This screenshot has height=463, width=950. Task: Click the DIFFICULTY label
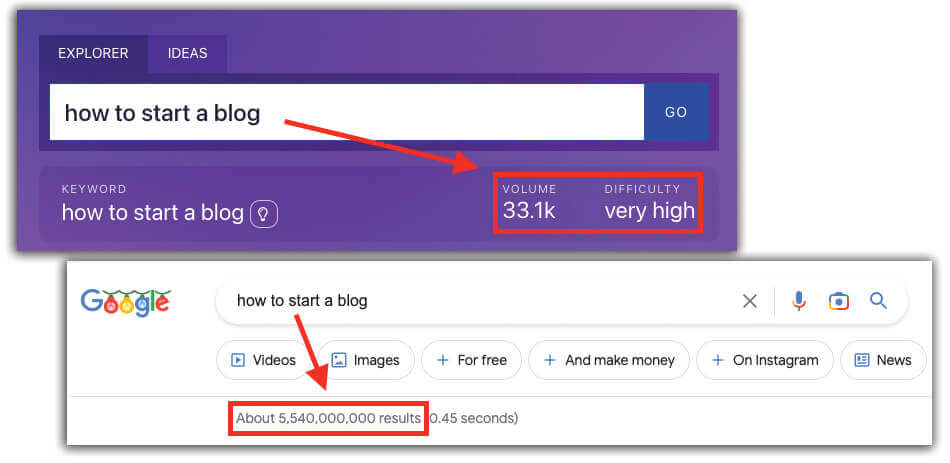coord(642,189)
